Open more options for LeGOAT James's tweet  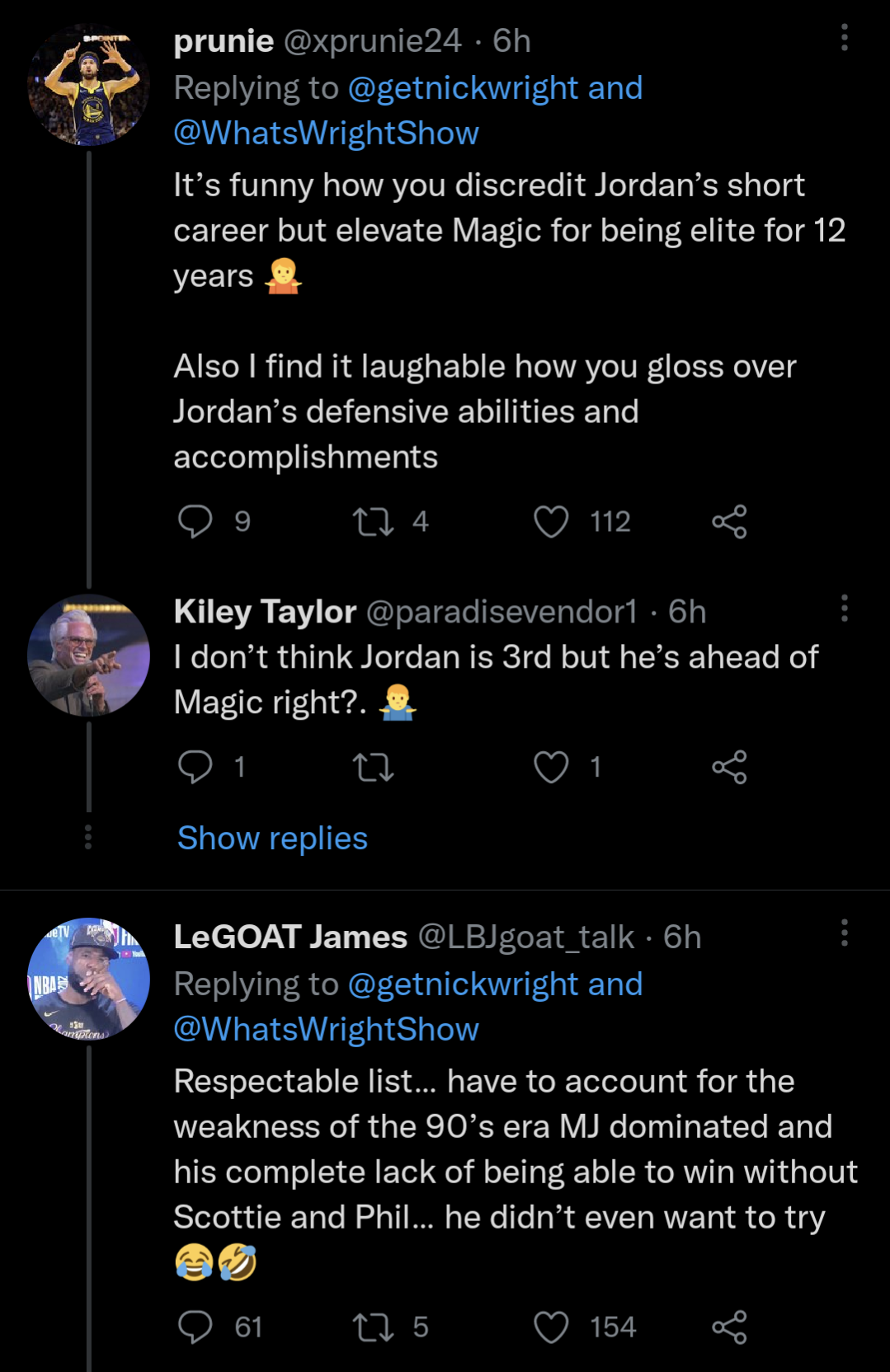coord(844,933)
